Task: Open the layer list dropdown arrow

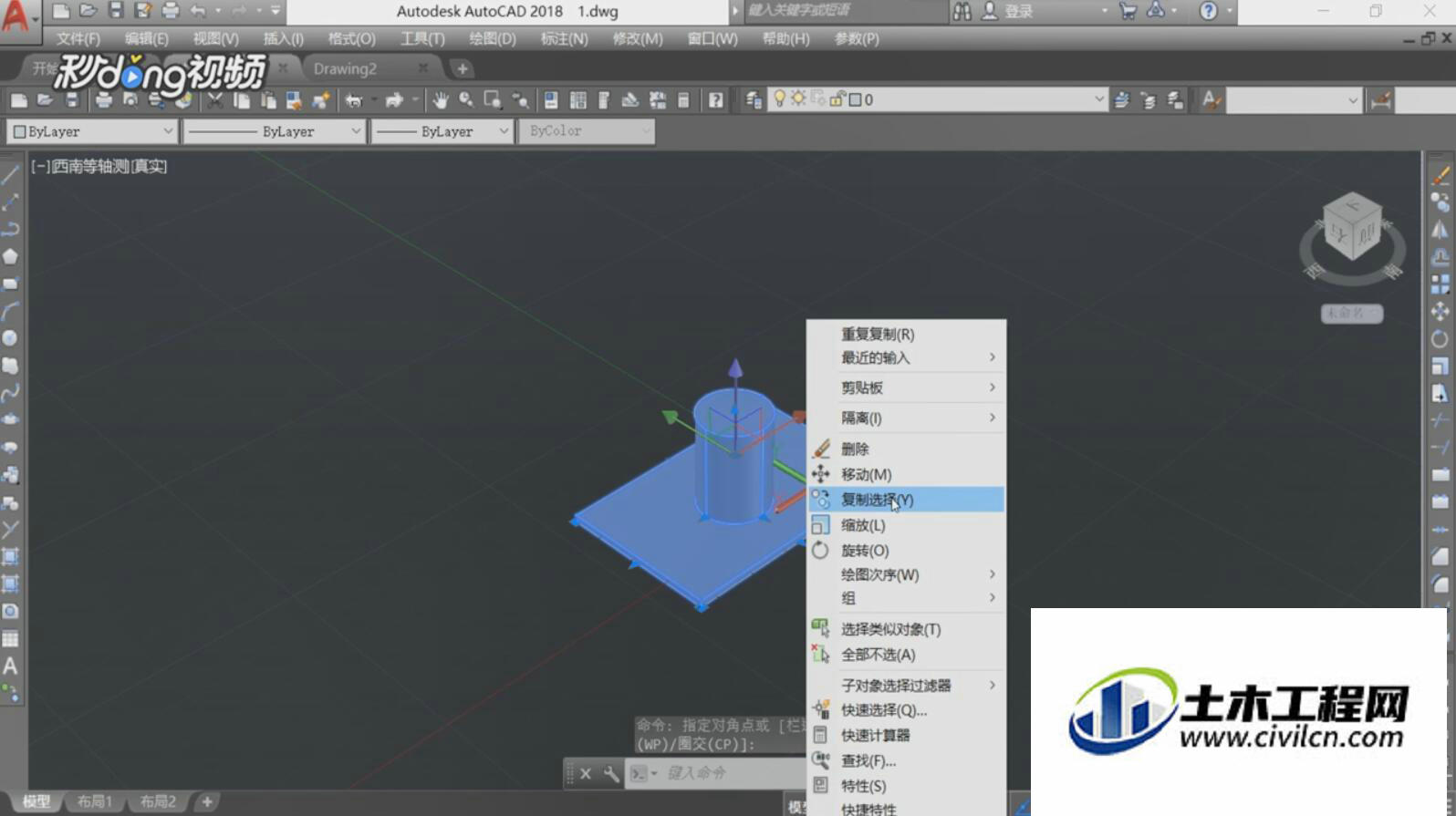Action: pyautogui.click(x=1099, y=99)
